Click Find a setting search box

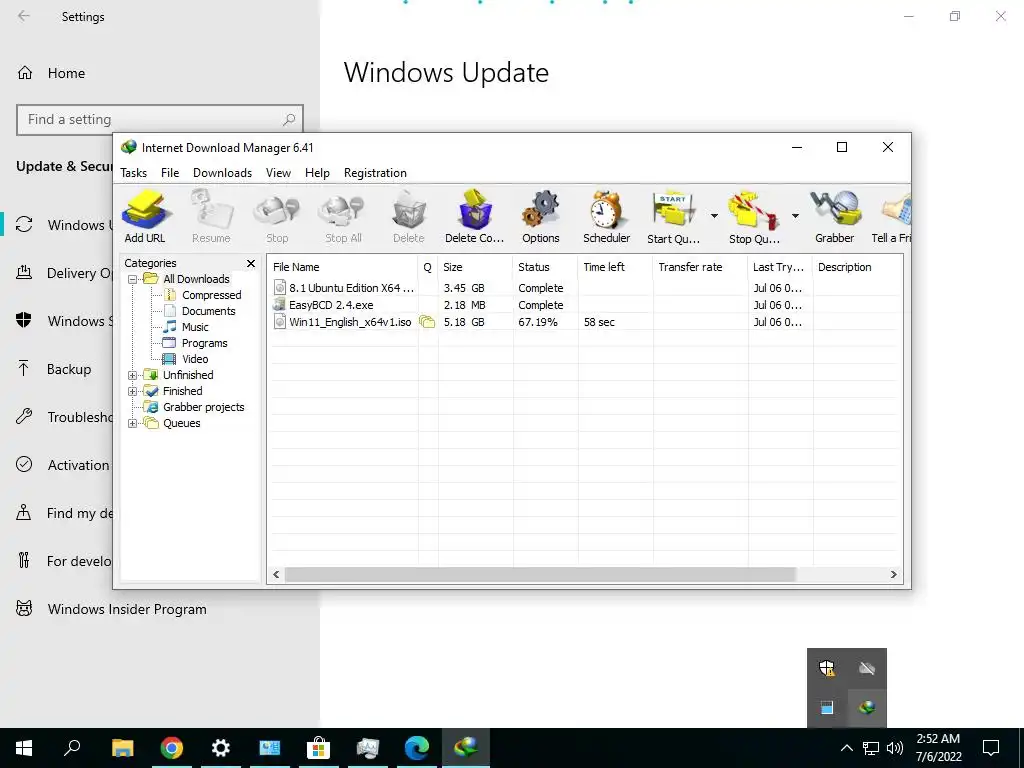click(159, 120)
